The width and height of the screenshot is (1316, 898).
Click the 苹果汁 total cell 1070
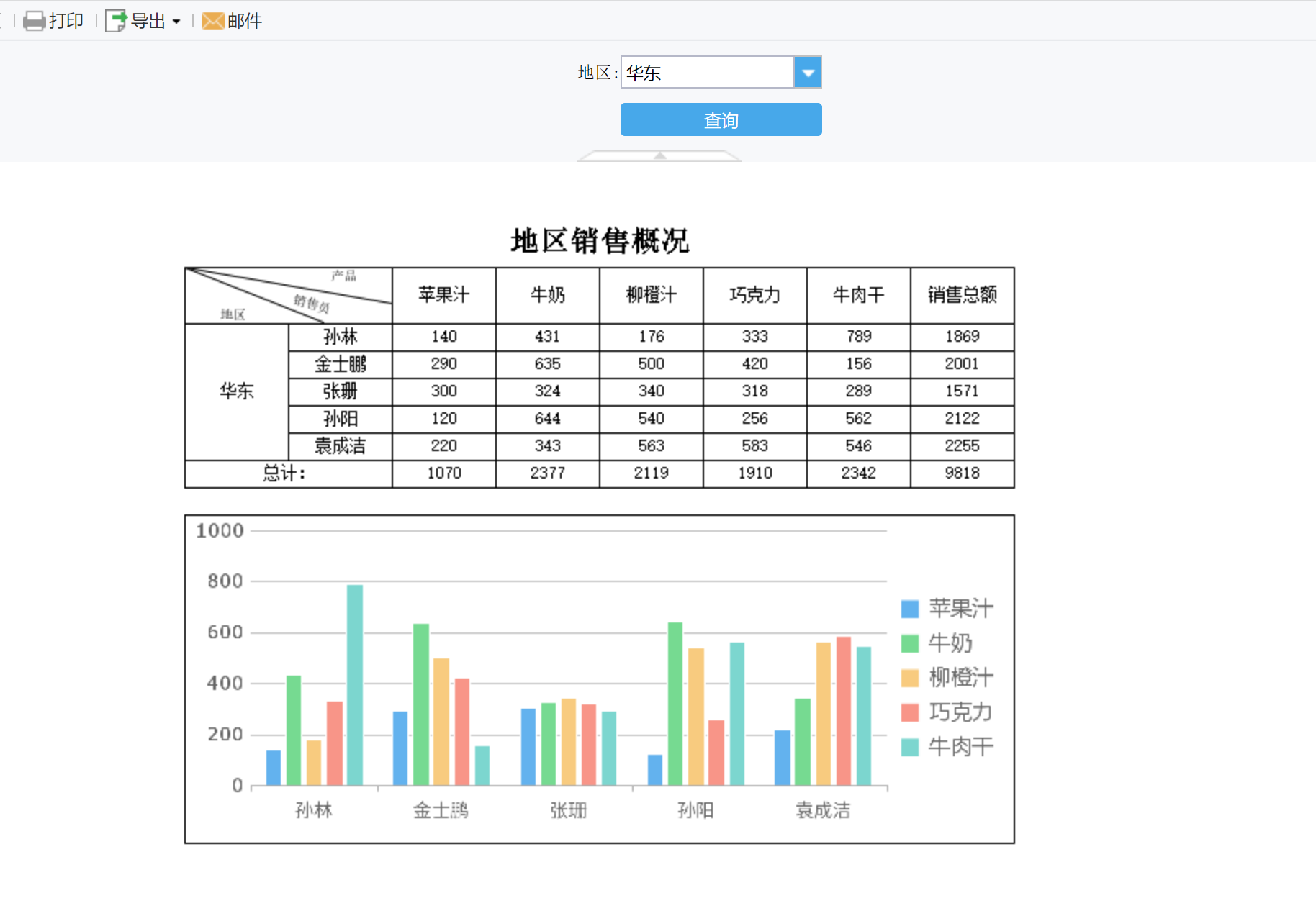point(444,474)
